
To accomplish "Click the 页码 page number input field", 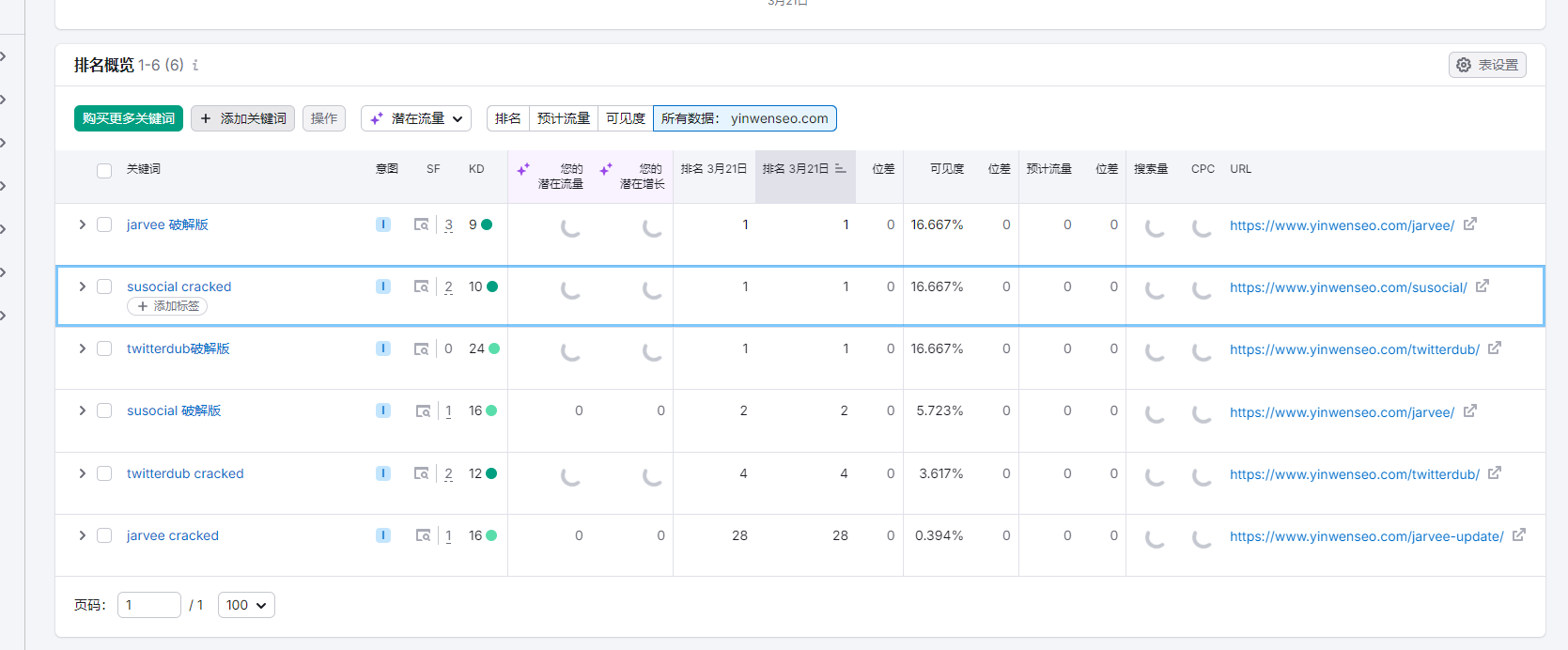I will pyautogui.click(x=148, y=605).
